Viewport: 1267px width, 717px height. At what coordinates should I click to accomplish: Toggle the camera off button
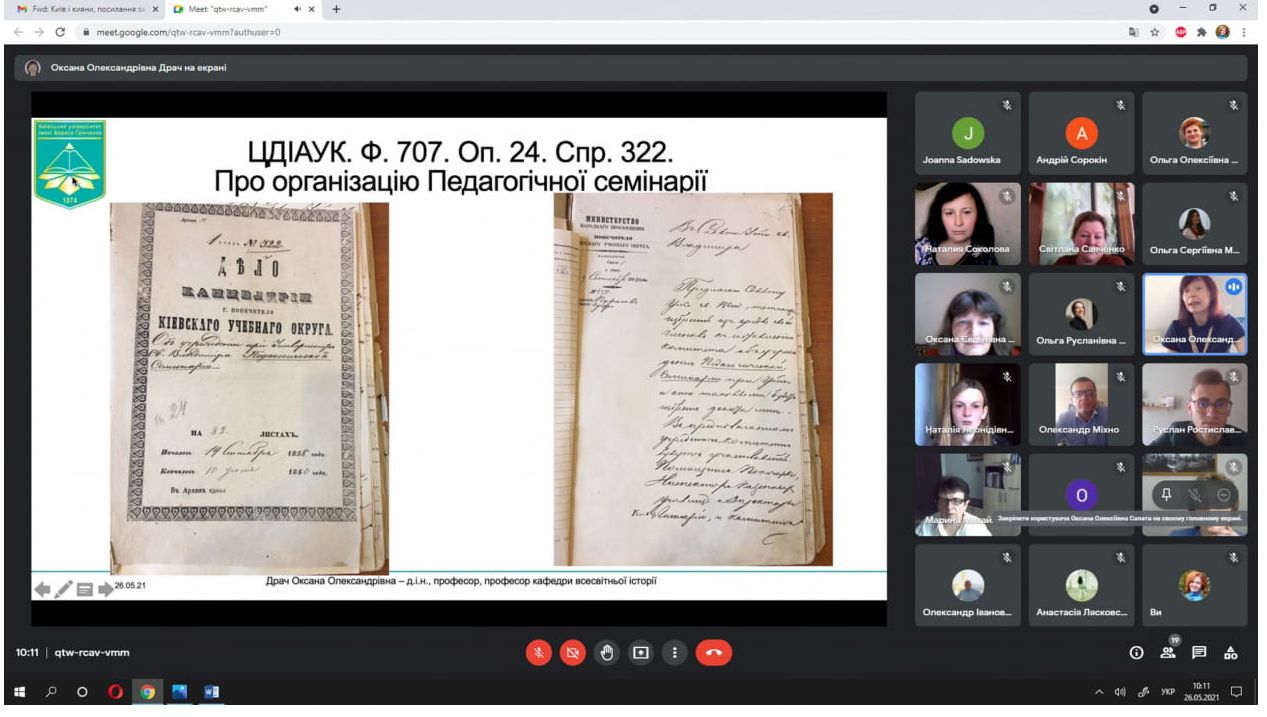573,653
